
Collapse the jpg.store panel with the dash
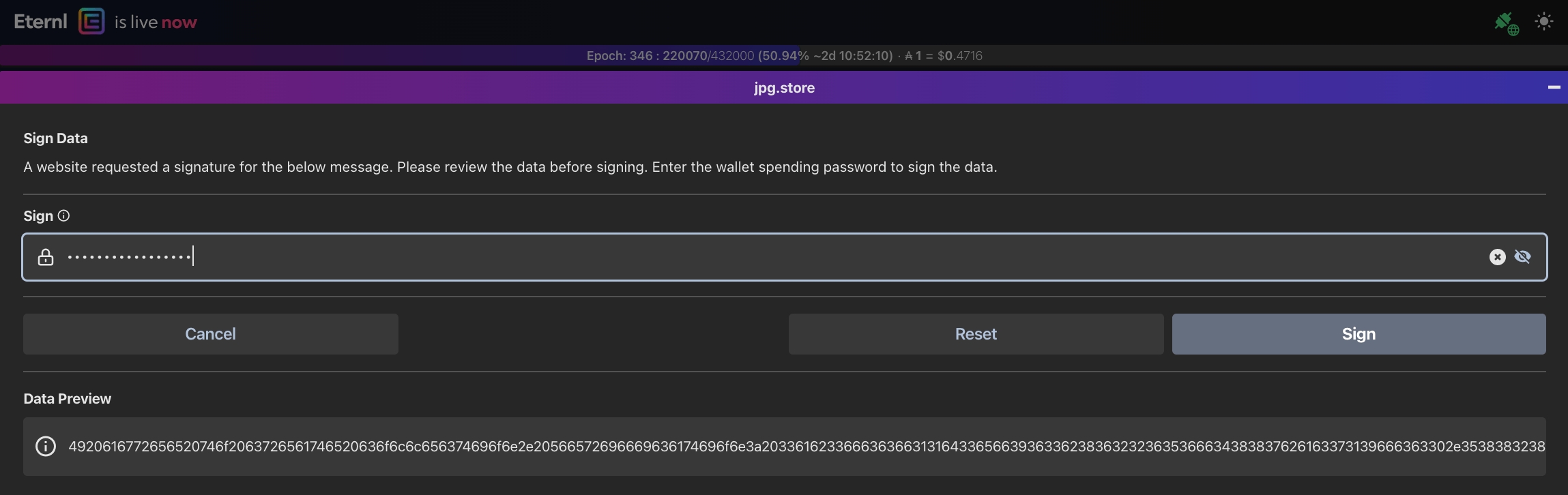click(x=1554, y=87)
